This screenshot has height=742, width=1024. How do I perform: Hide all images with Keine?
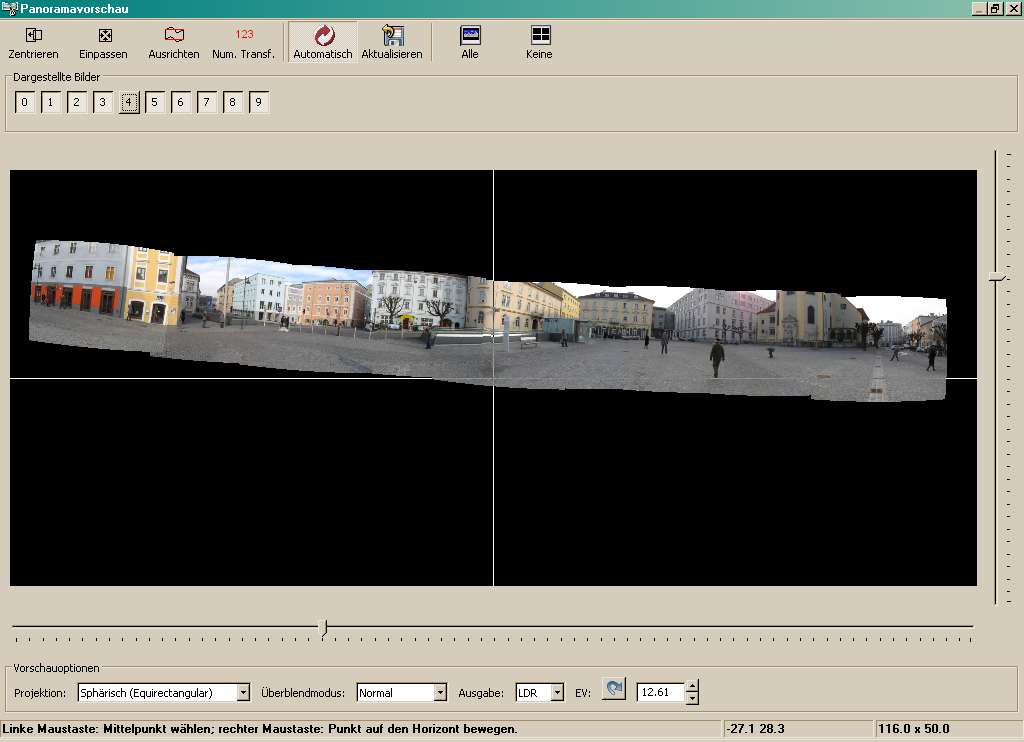point(540,36)
